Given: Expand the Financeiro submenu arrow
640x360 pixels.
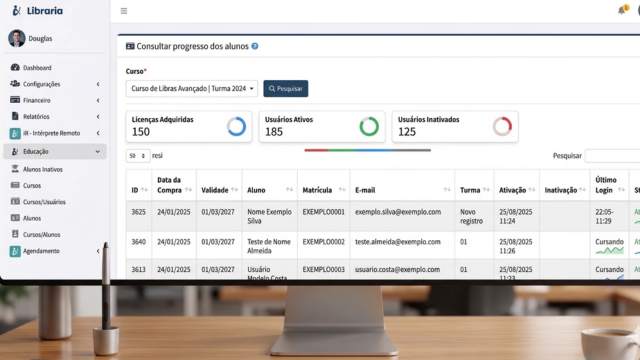Looking at the screenshot, I should click(x=98, y=100).
